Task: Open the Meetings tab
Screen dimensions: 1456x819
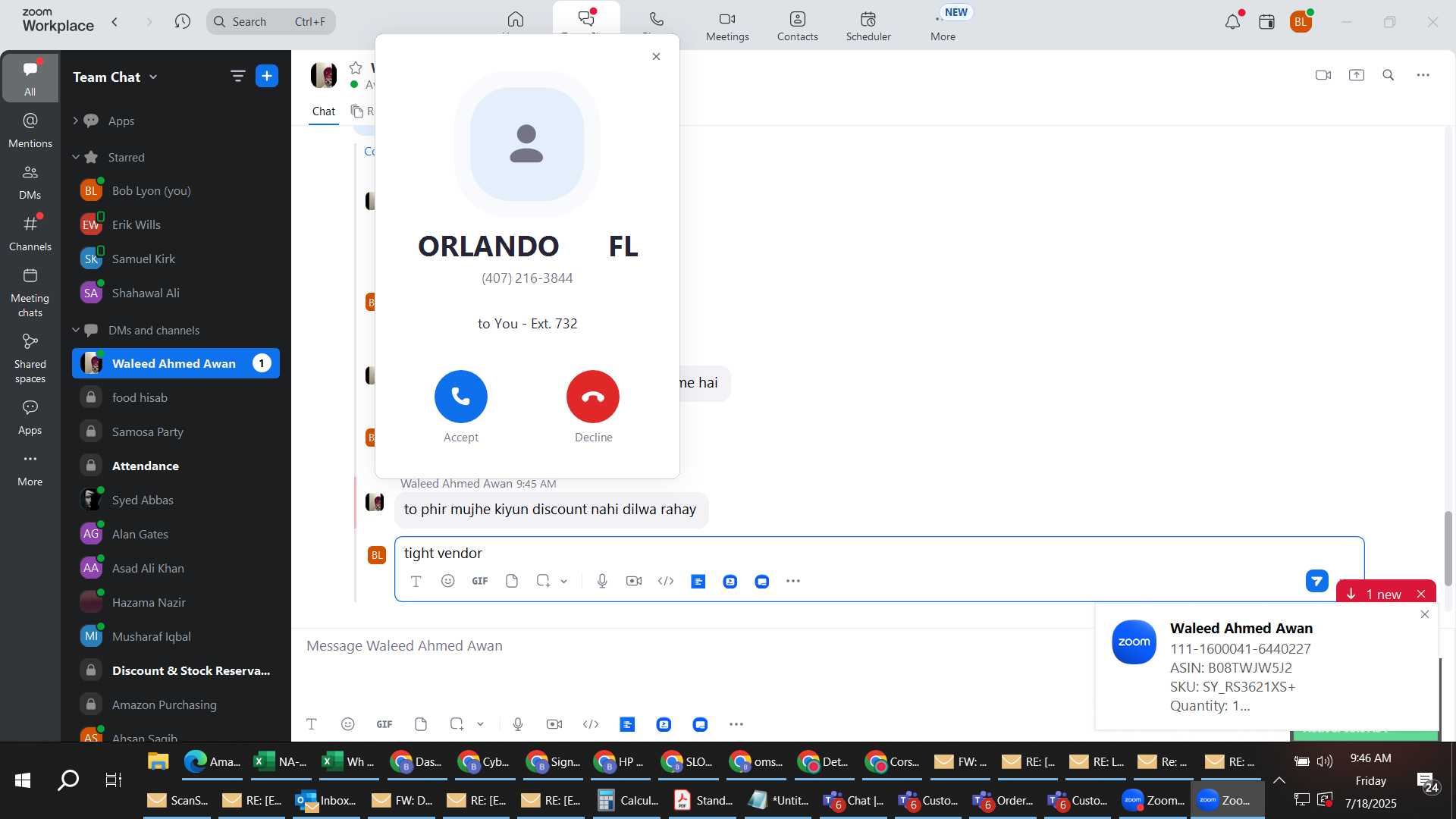Action: (727, 26)
